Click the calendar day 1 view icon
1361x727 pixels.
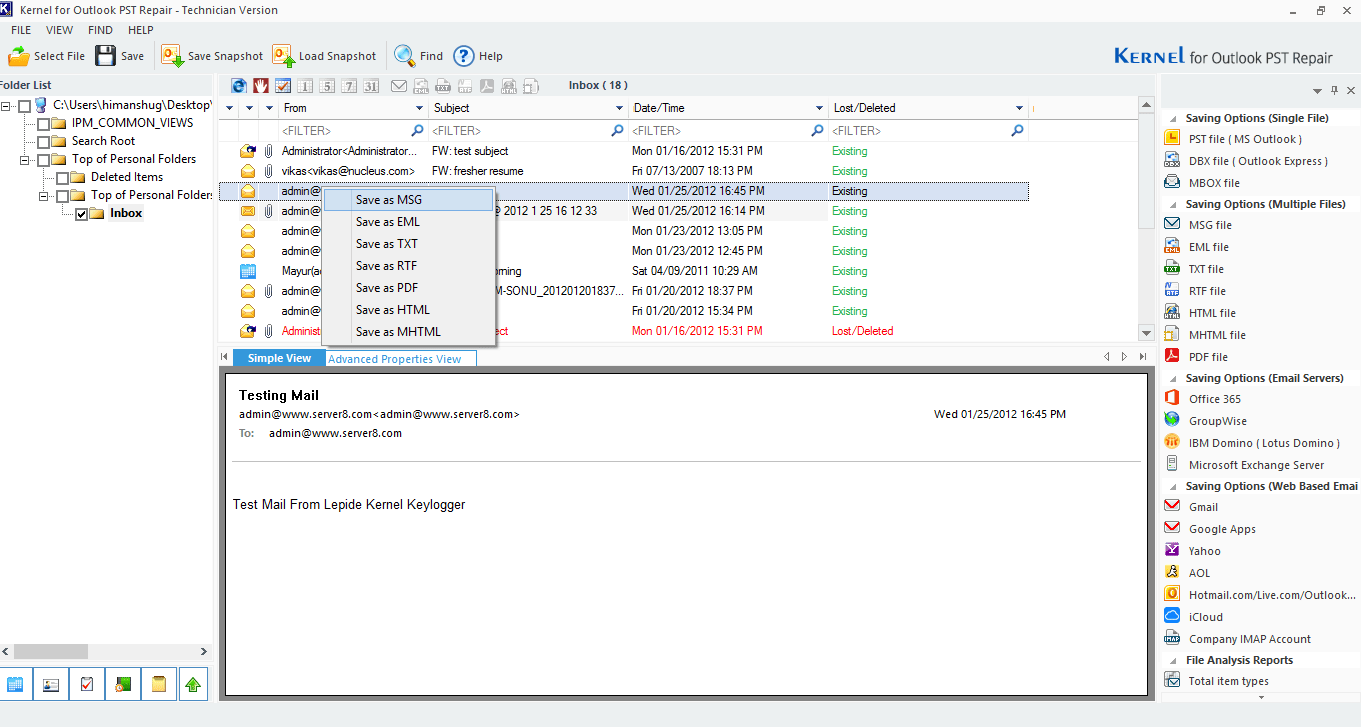(x=305, y=86)
